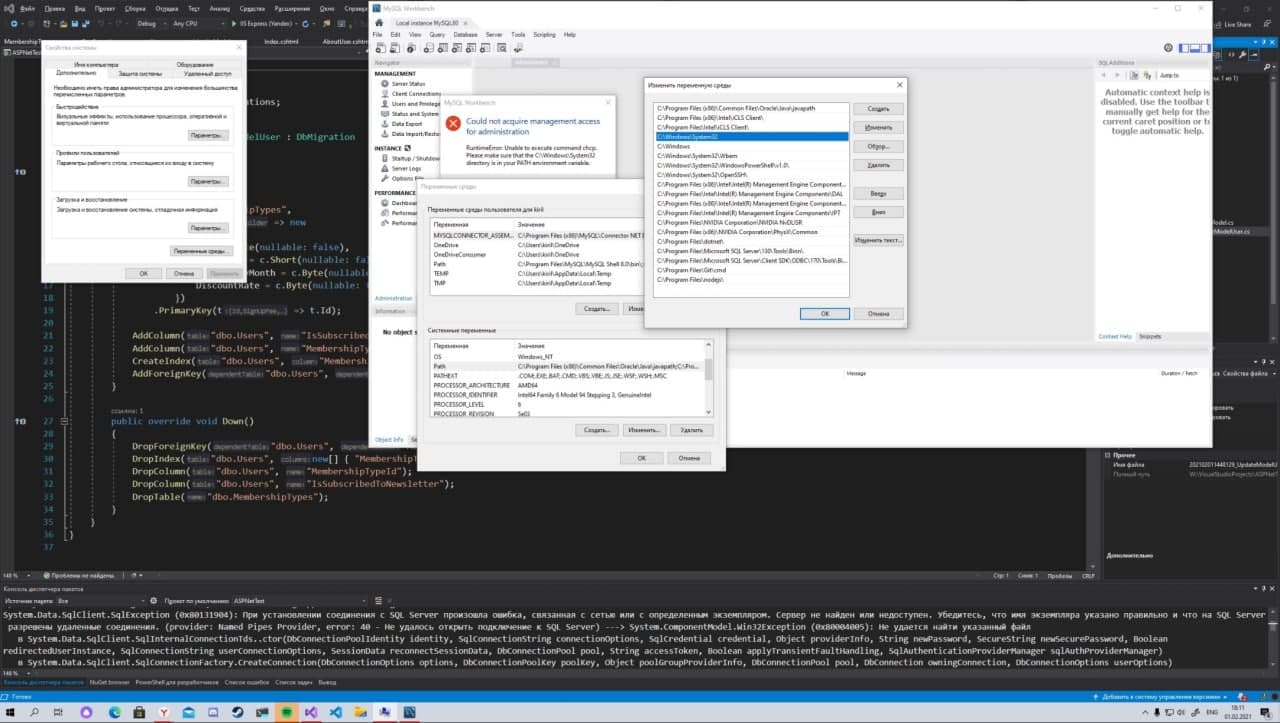This screenshot has height=723, width=1280.
Task: Open Workbench File menu
Action: [378, 34]
